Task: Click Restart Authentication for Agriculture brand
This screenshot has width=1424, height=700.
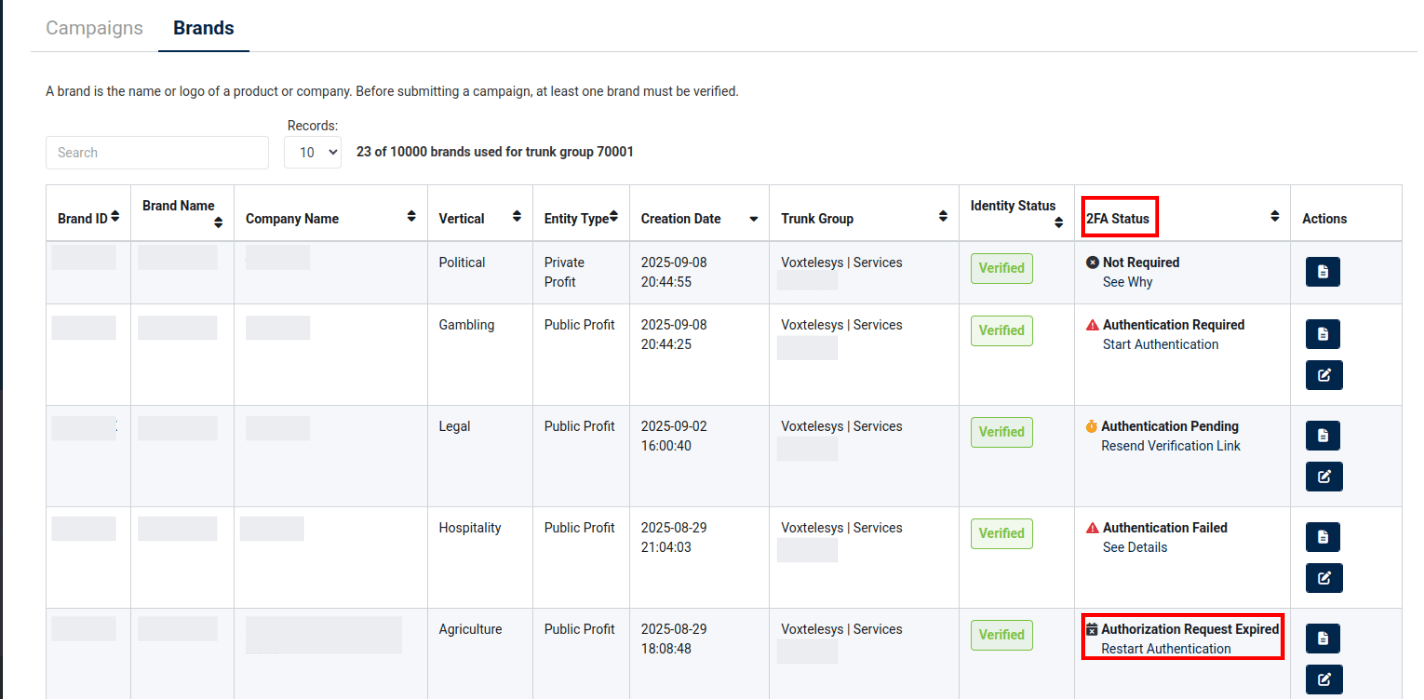Action: pyautogui.click(x=1166, y=649)
